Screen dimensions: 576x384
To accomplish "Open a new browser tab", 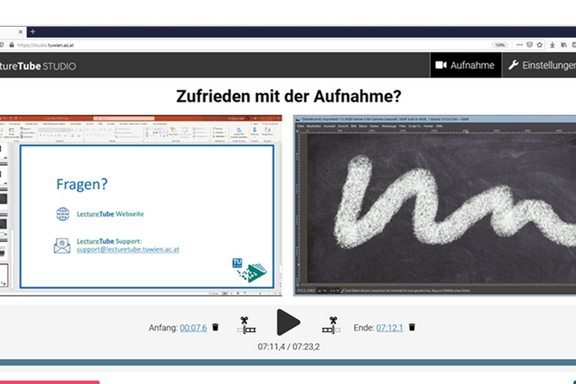I will (x=33, y=32).
